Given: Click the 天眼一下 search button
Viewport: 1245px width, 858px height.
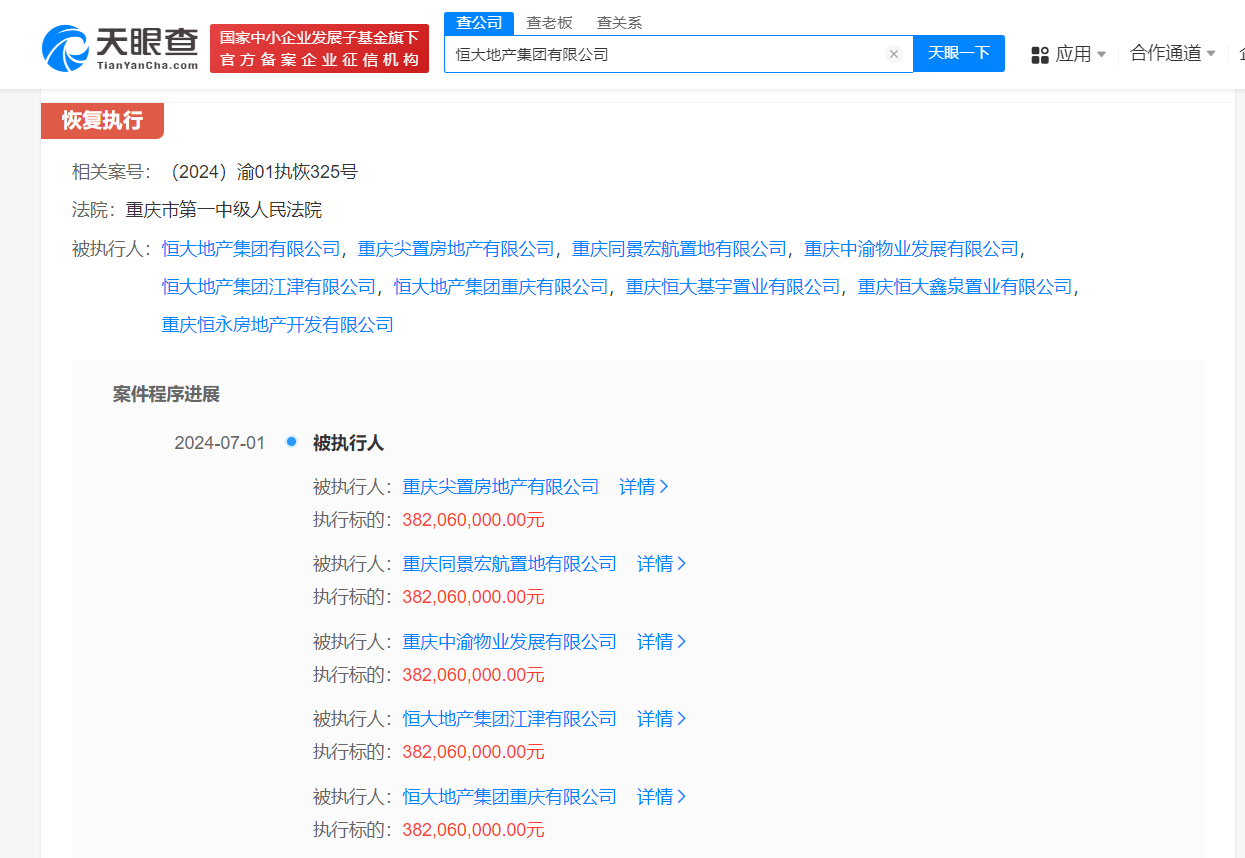Looking at the screenshot, I should pyautogui.click(x=958, y=53).
